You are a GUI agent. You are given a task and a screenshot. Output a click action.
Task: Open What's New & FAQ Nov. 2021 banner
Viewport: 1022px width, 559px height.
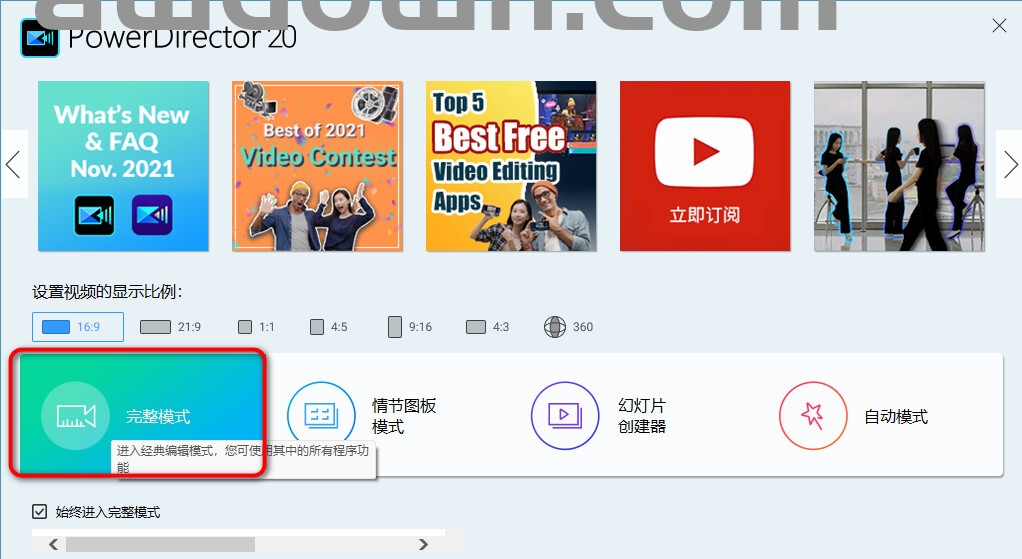123,166
